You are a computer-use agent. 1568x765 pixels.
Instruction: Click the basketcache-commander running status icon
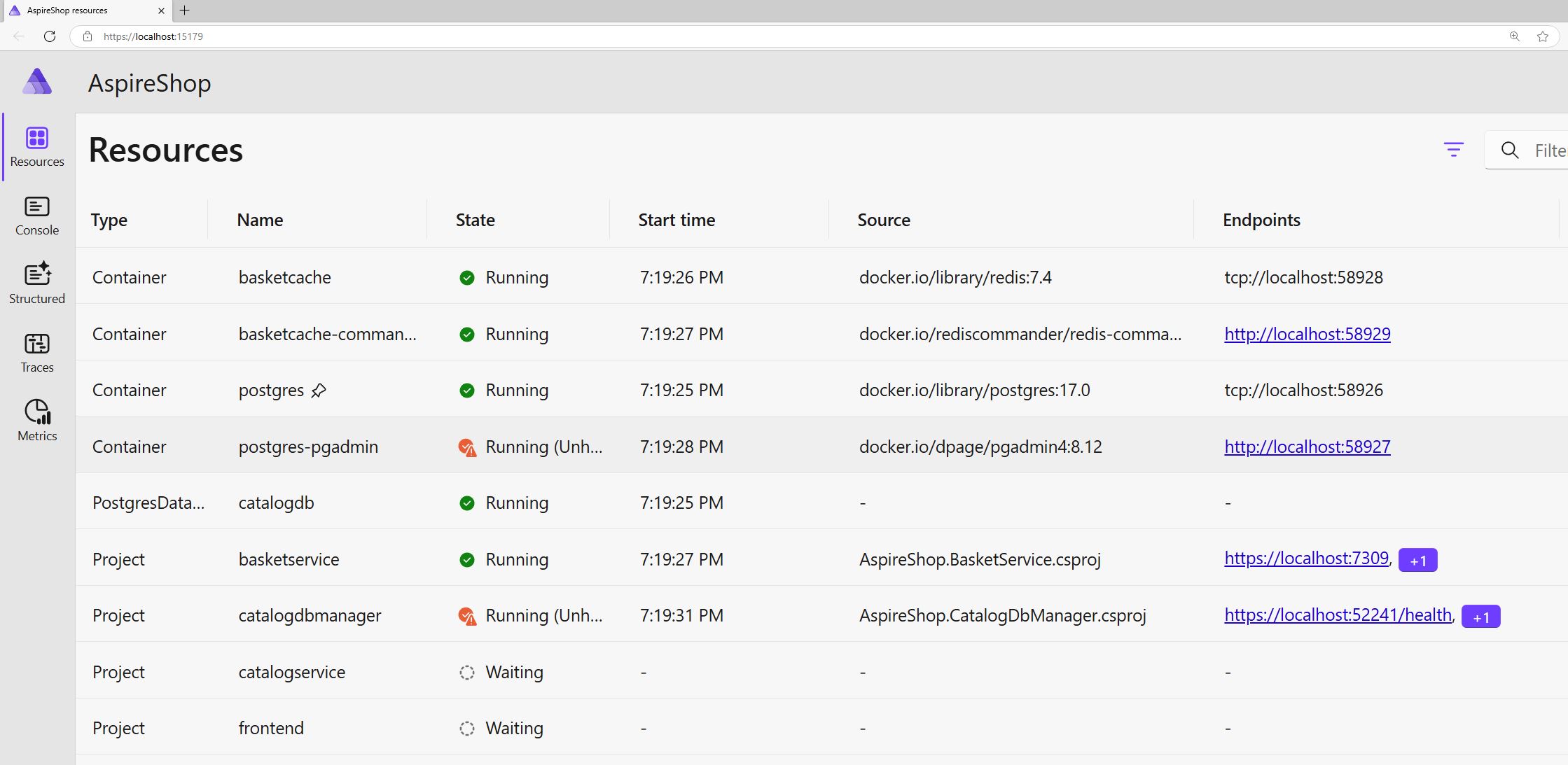click(x=467, y=335)
